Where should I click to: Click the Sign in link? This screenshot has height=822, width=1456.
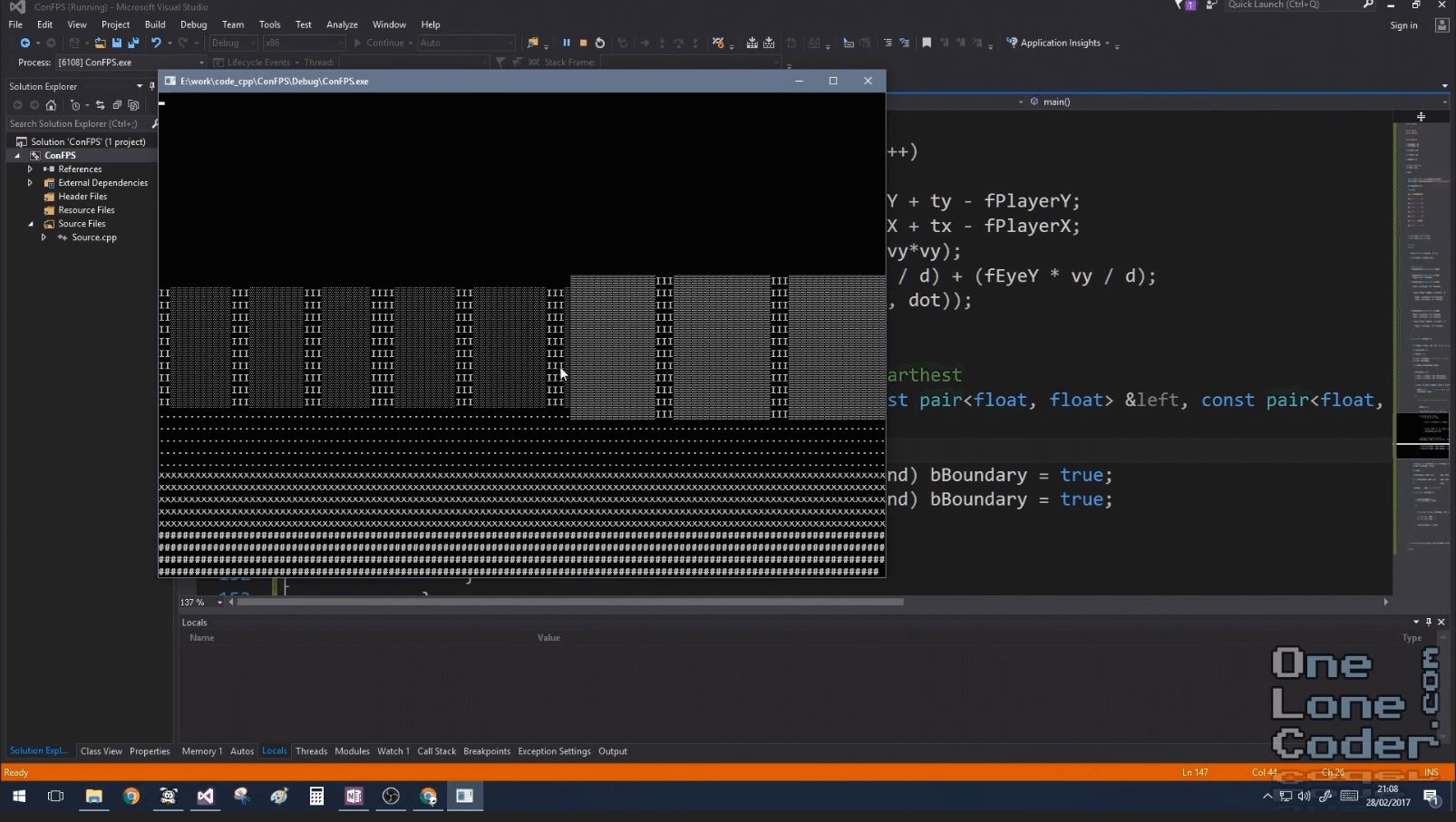tap(1403, 25)
